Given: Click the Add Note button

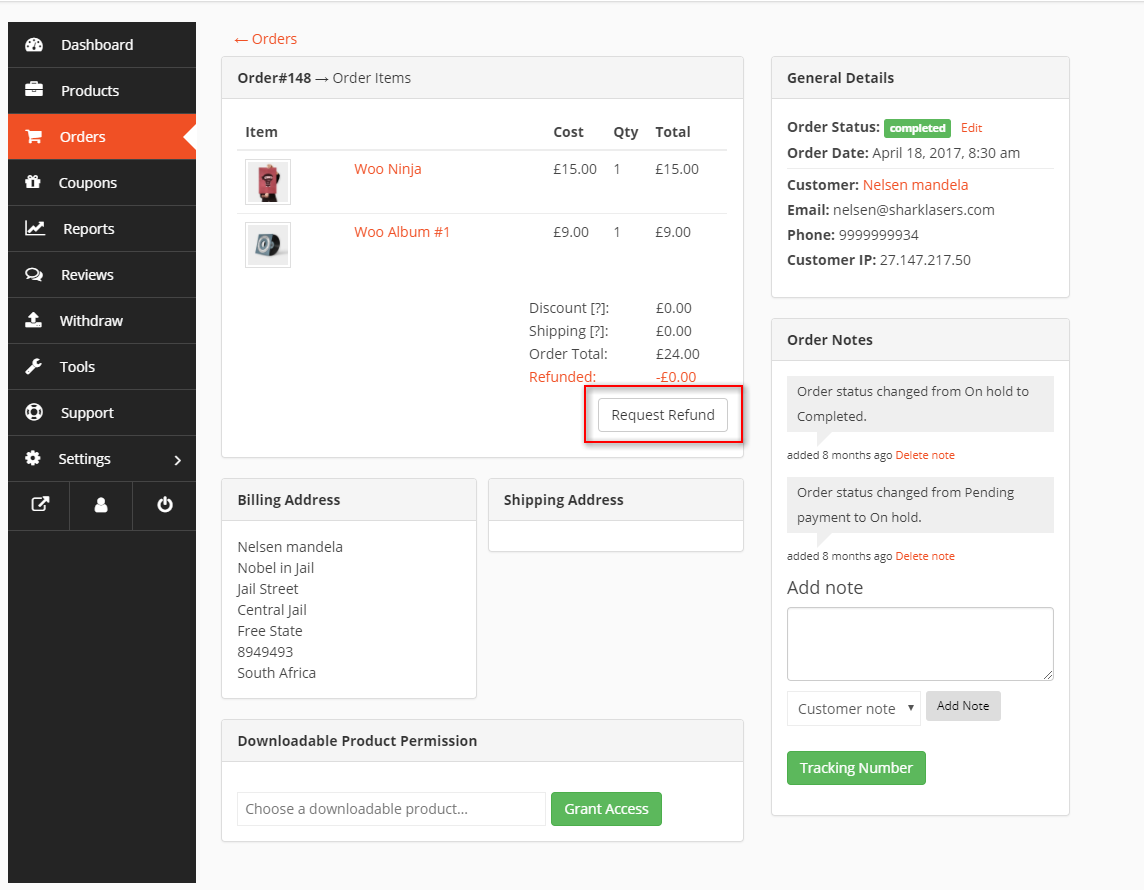Looking at the screenshot, I should coord(963,706).
